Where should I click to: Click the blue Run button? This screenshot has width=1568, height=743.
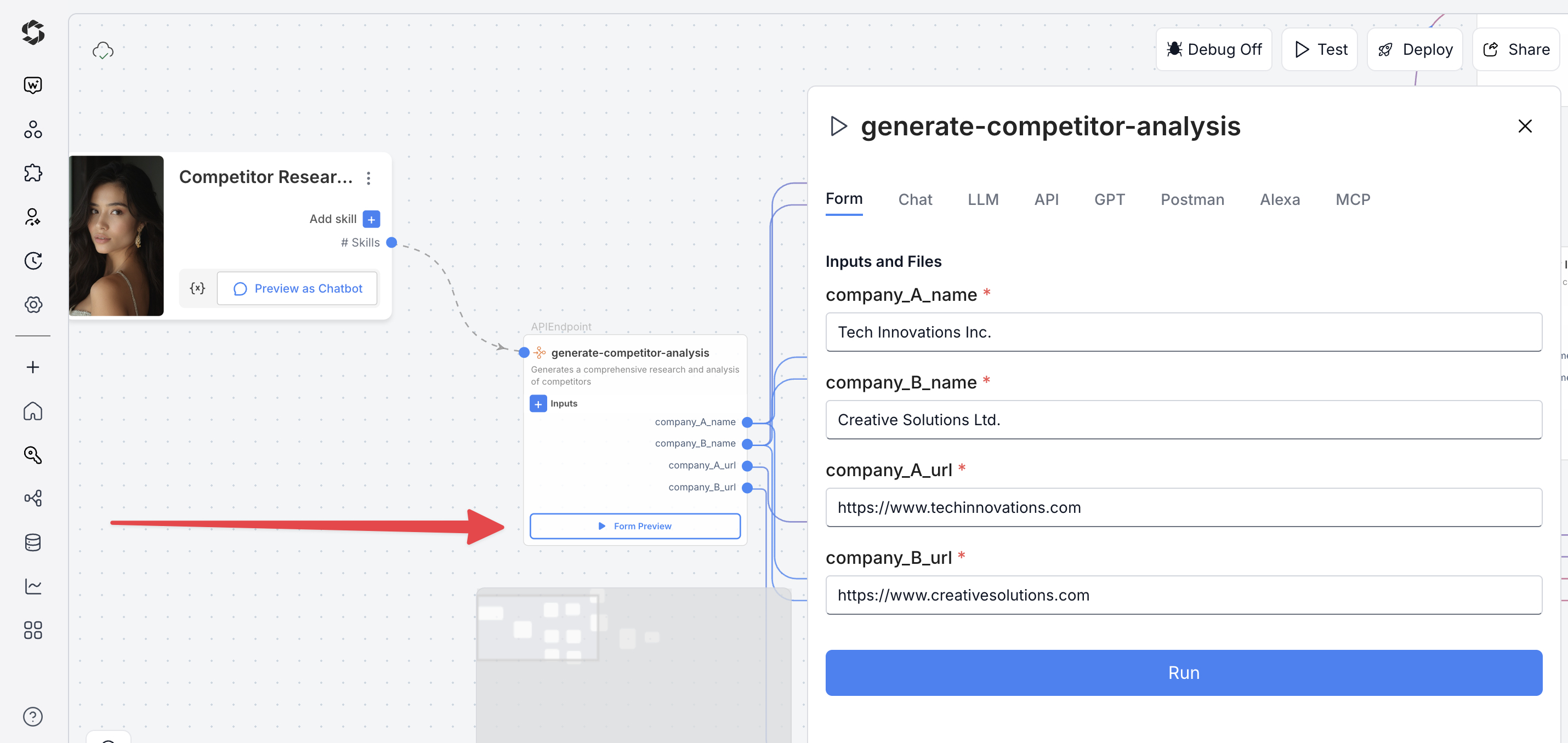(1183, 672)
